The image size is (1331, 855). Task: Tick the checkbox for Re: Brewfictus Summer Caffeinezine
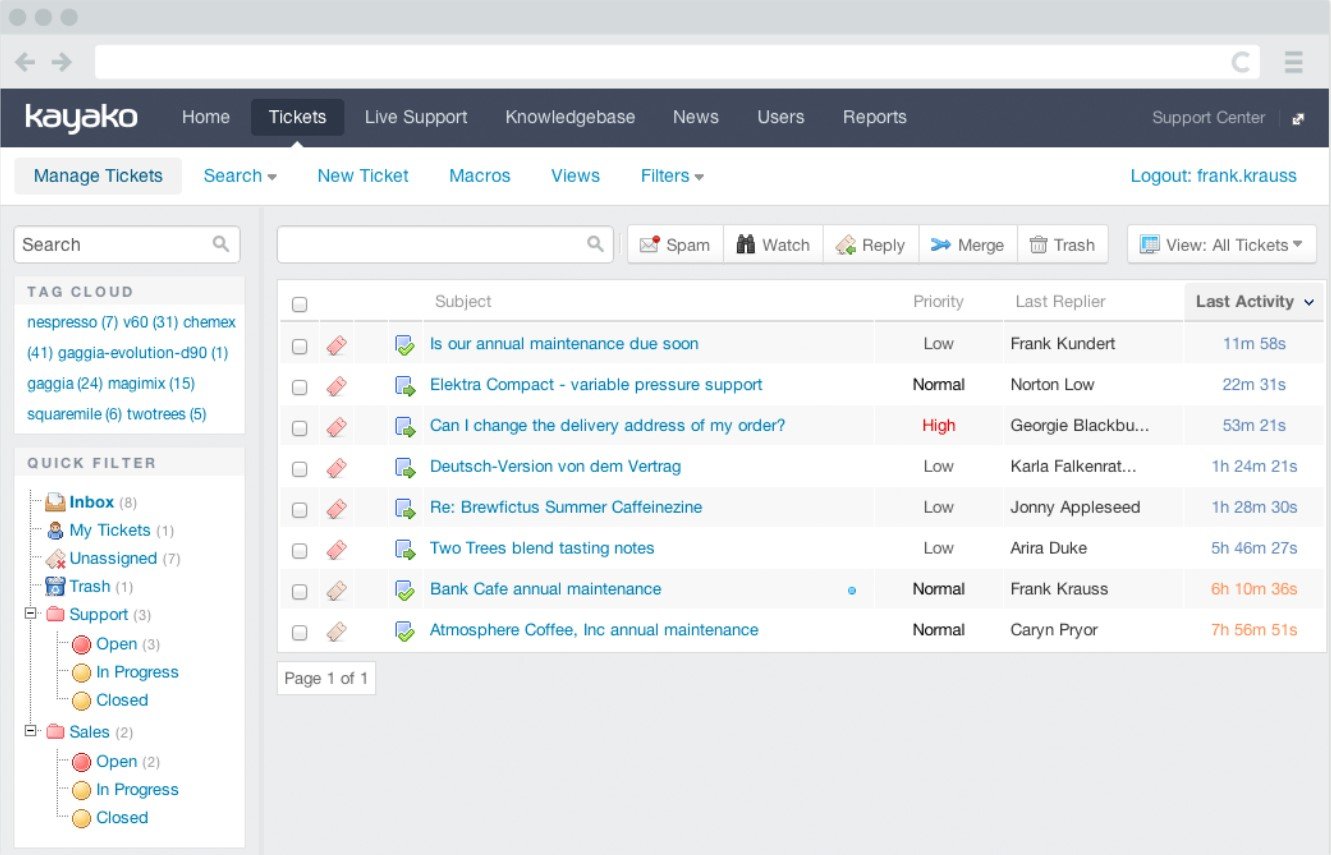click(299, 510)
